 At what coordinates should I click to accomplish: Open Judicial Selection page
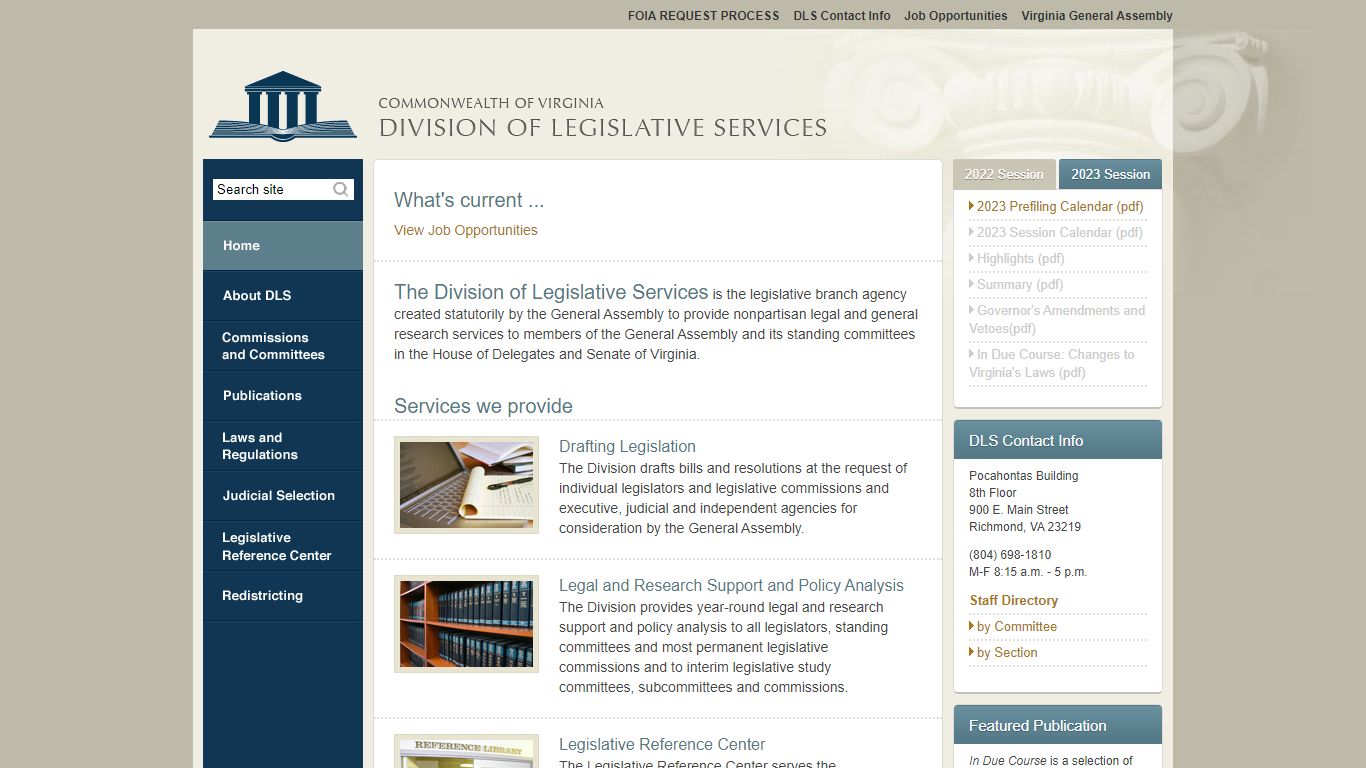[283, 496]
